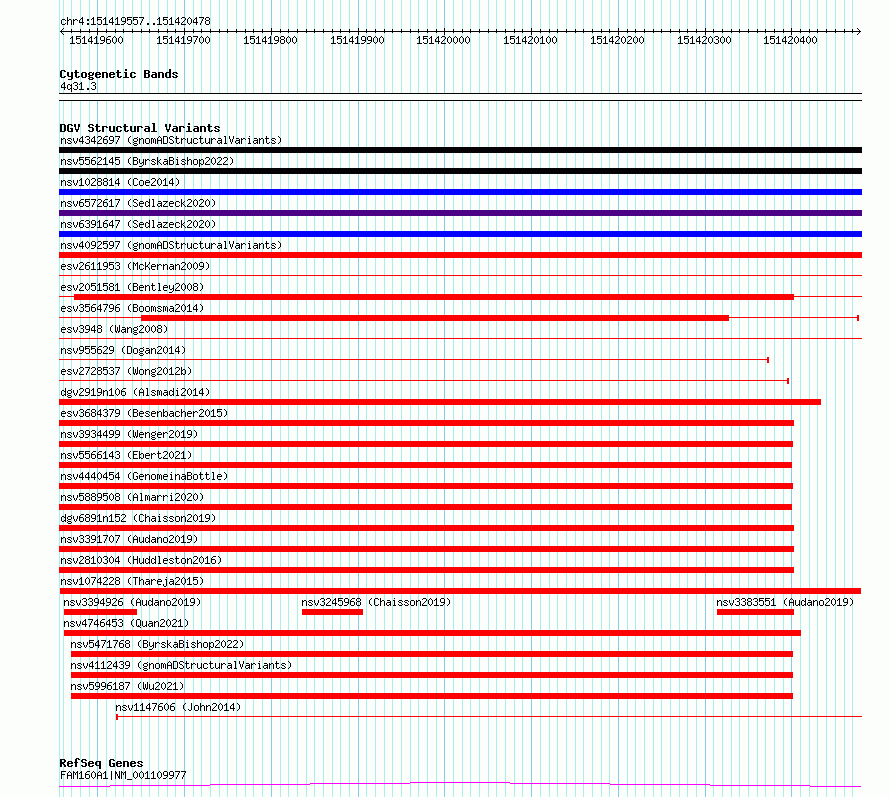Click esv3948 (Wang2008) label
The height and width of the screenshot is (797, 890).
(x=114, y=329)
